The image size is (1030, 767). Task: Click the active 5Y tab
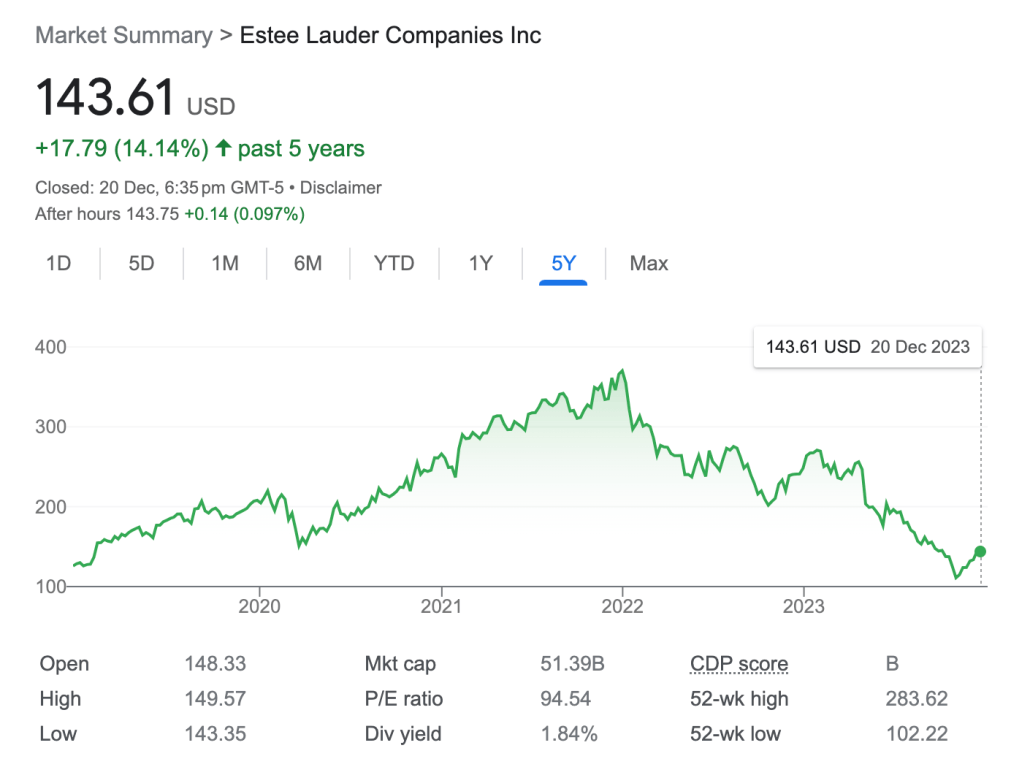(563, 263)
